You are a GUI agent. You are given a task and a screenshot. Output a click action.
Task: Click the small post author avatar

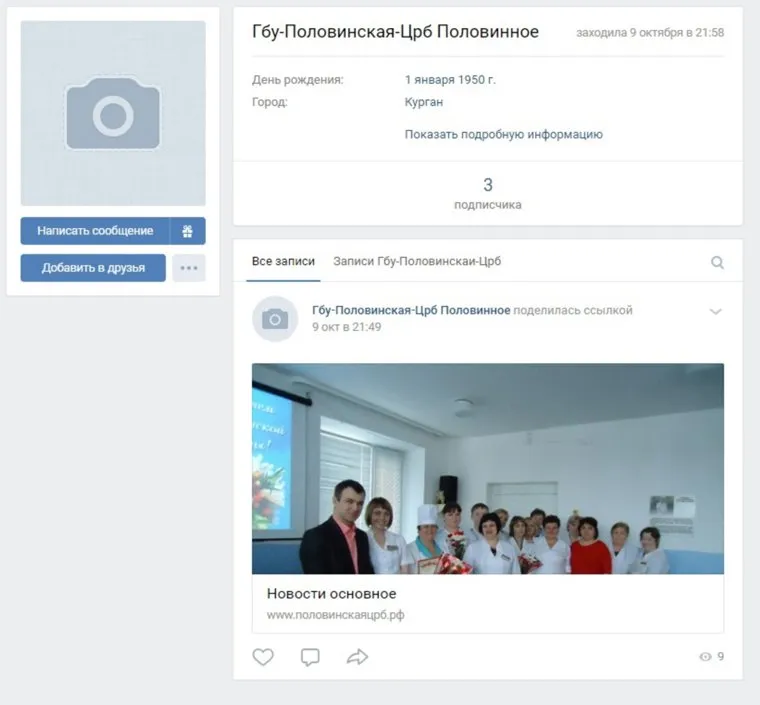pos(275,319)
